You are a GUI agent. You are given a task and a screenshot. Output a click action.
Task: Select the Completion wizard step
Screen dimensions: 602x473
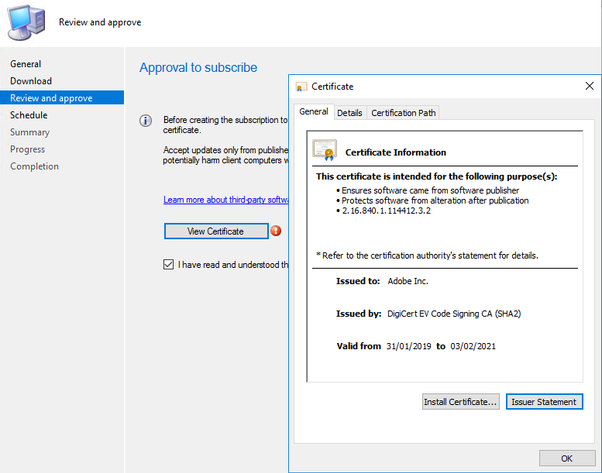coord(35,166)
